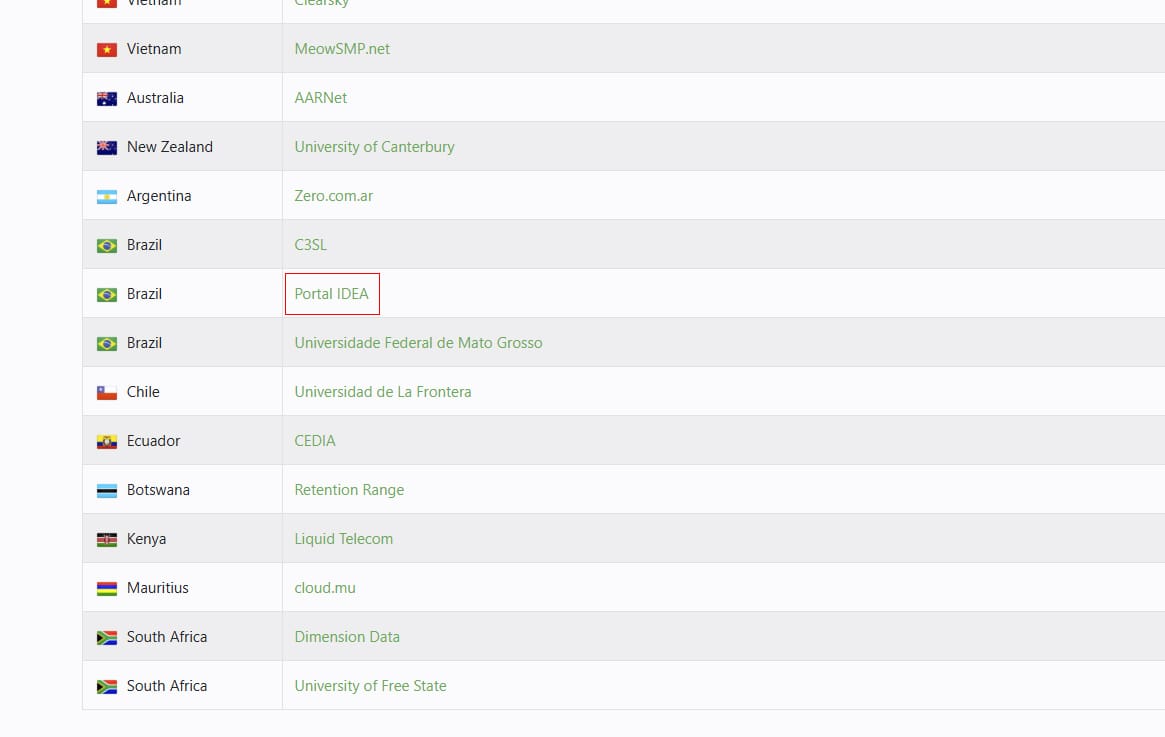Click the New Zealand flag icon
1165x737 pixels.
pos(107,148)
